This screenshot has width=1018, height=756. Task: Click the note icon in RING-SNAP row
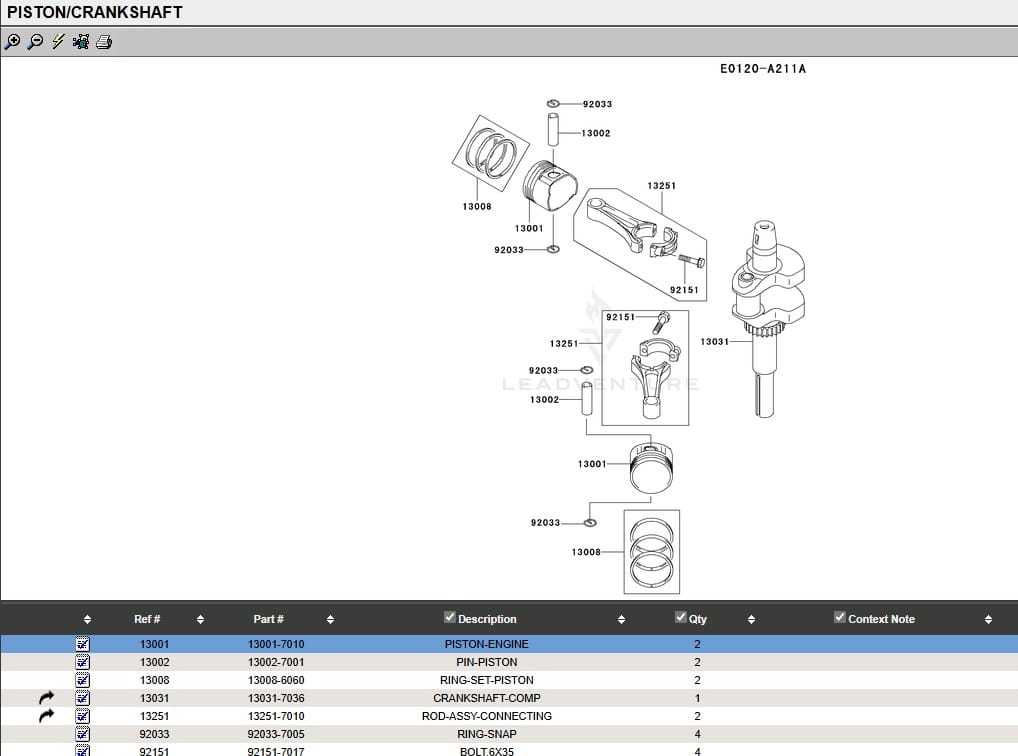tap(83, 734)
